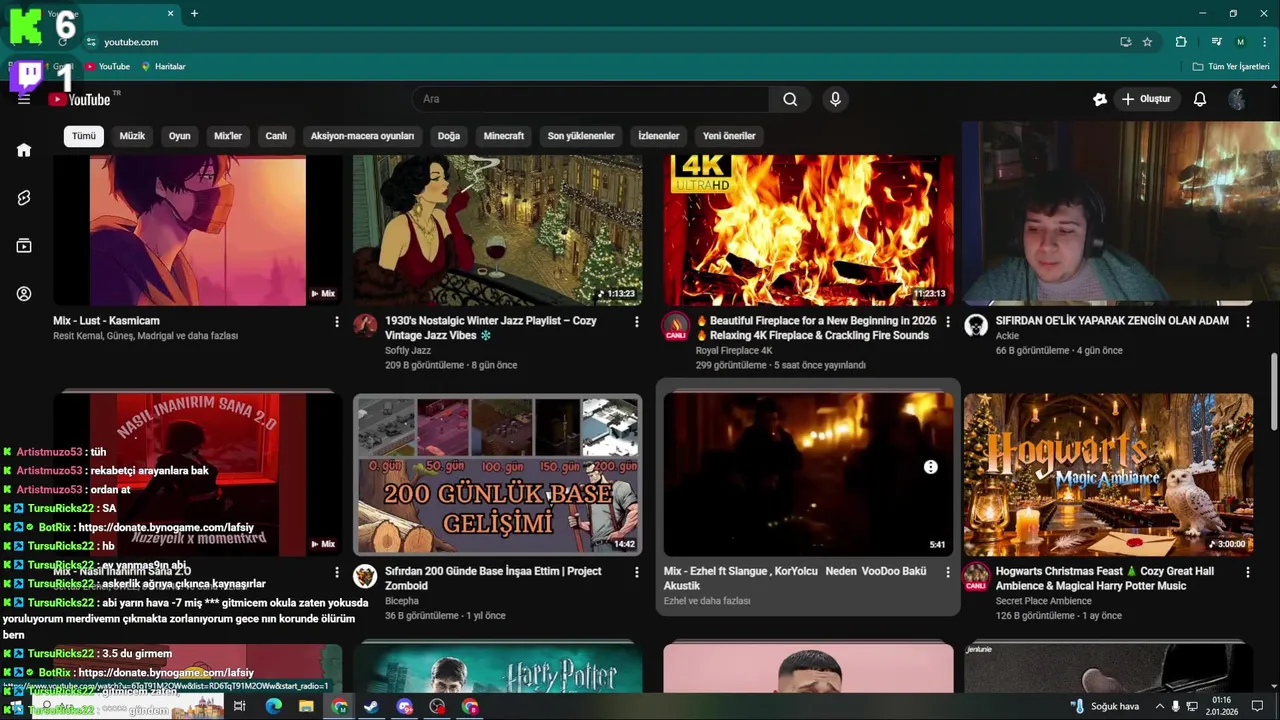
Task: Open Softly Jazz channel avatar
Action: [x=366, y=326]
